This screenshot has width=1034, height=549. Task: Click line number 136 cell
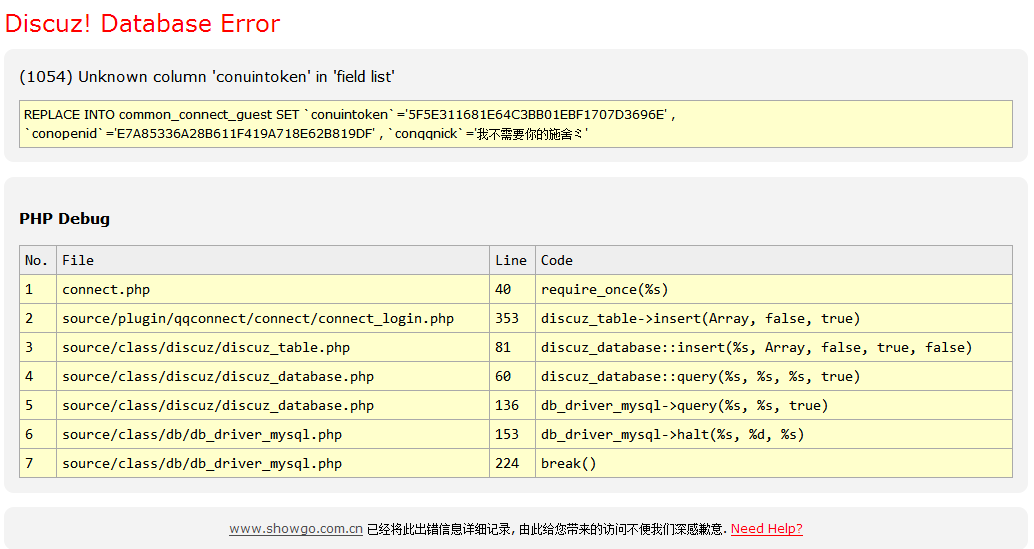(x=512, y=405)
